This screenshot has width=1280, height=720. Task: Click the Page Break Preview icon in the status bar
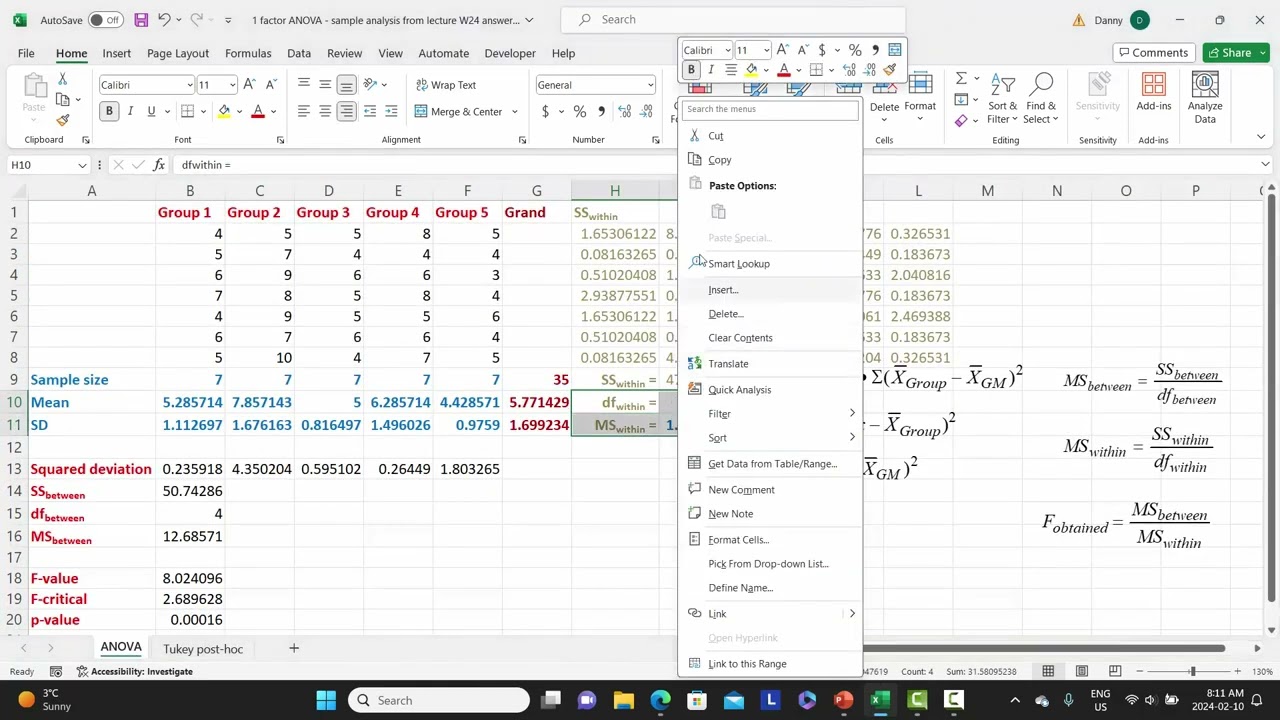point(1115,671)
